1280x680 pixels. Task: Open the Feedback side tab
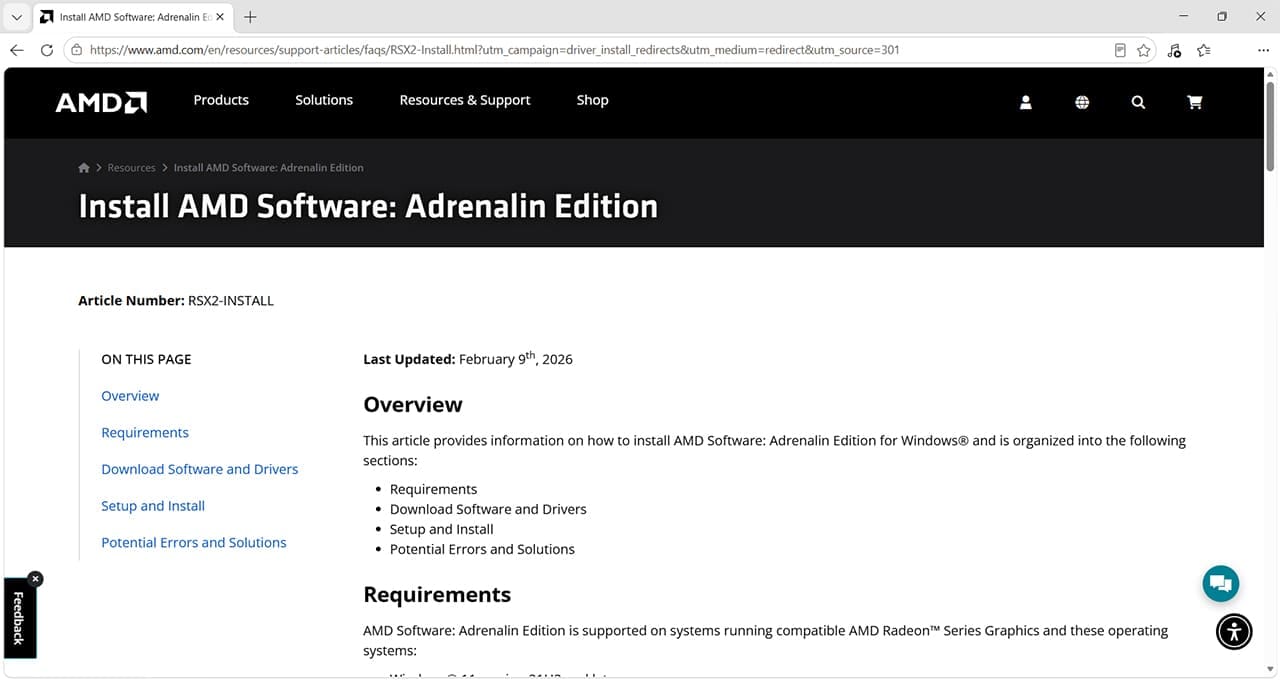[x=18, y=618]
